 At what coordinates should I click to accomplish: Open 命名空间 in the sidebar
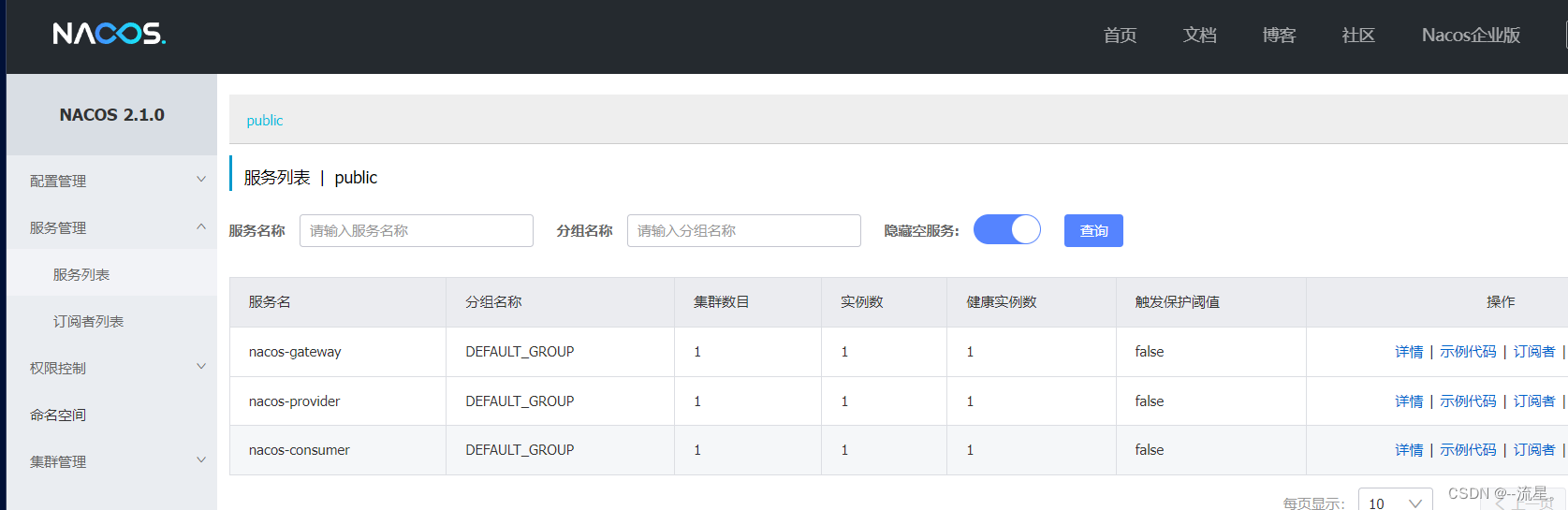(111, 415)
